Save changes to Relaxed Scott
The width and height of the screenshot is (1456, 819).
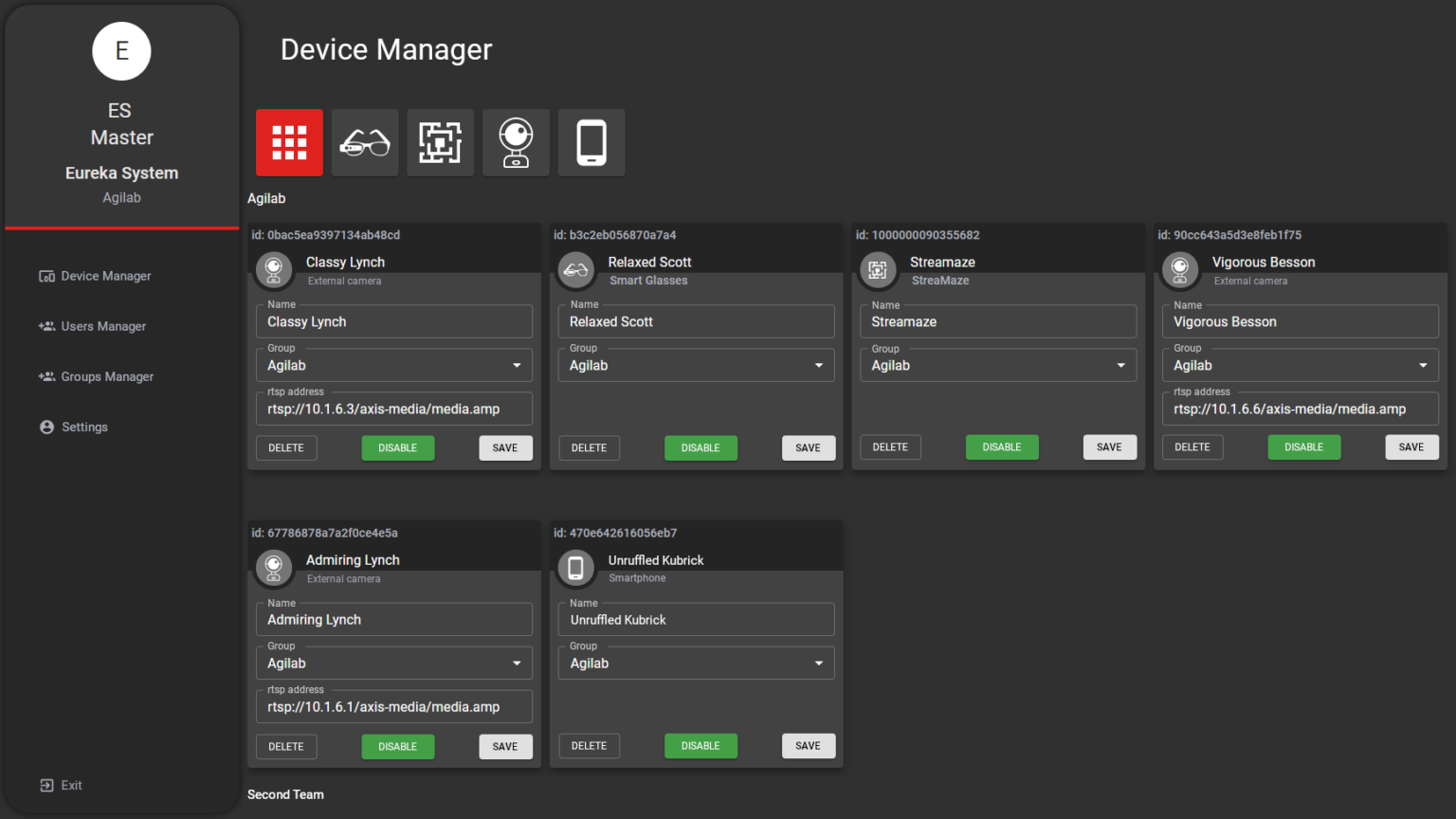[x=809, y=447]
